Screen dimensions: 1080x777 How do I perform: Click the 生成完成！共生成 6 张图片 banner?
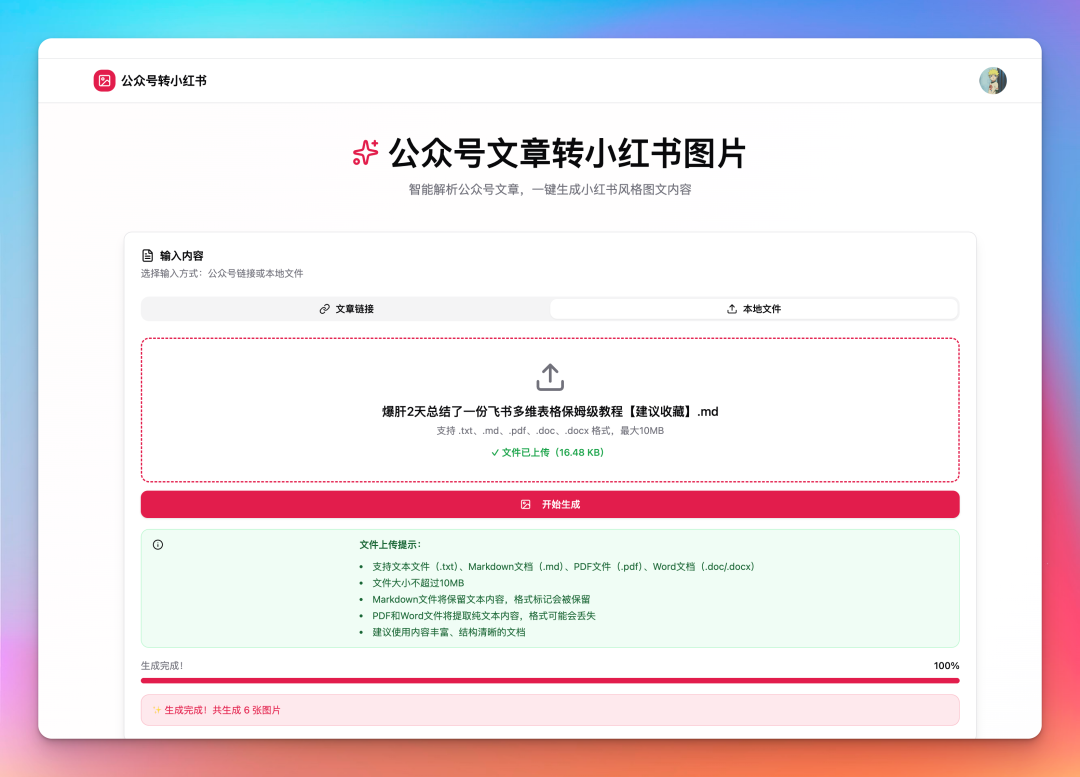tap(550, 710)
